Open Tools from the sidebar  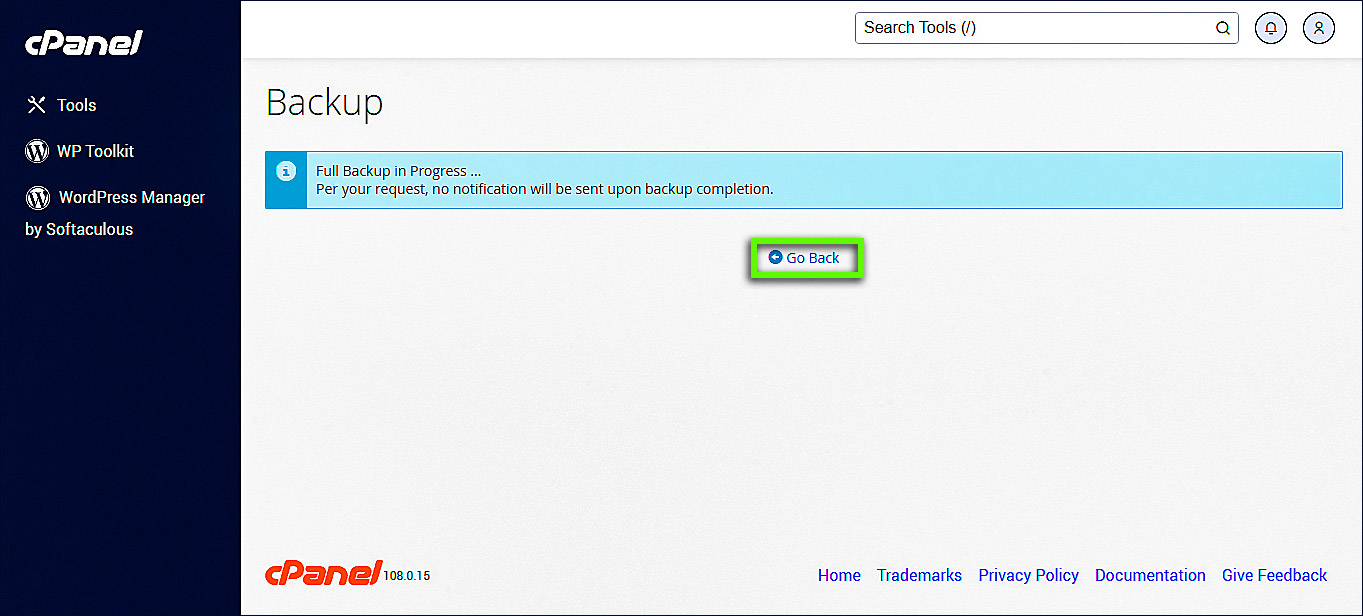click(x=77, y=105)
